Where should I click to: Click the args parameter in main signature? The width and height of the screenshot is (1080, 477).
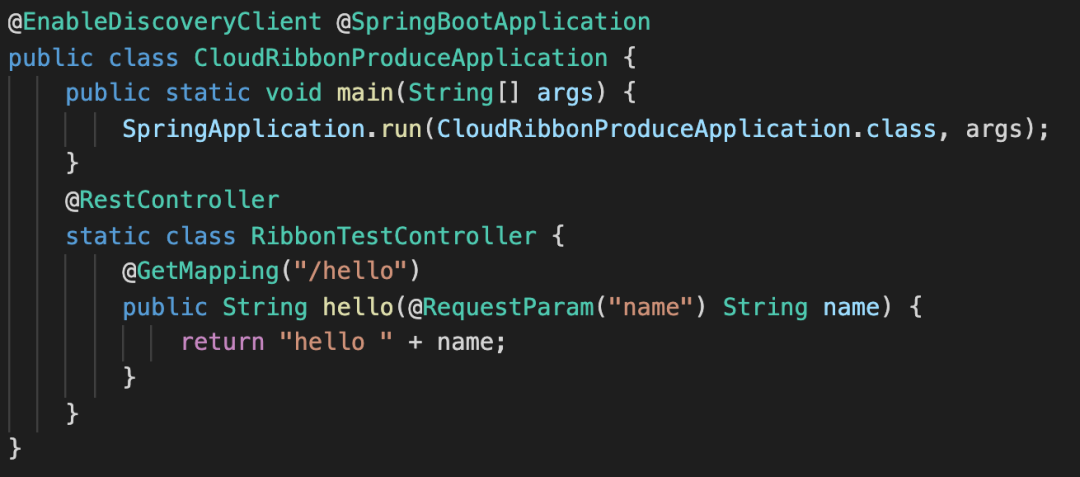[x=565, y=93]
